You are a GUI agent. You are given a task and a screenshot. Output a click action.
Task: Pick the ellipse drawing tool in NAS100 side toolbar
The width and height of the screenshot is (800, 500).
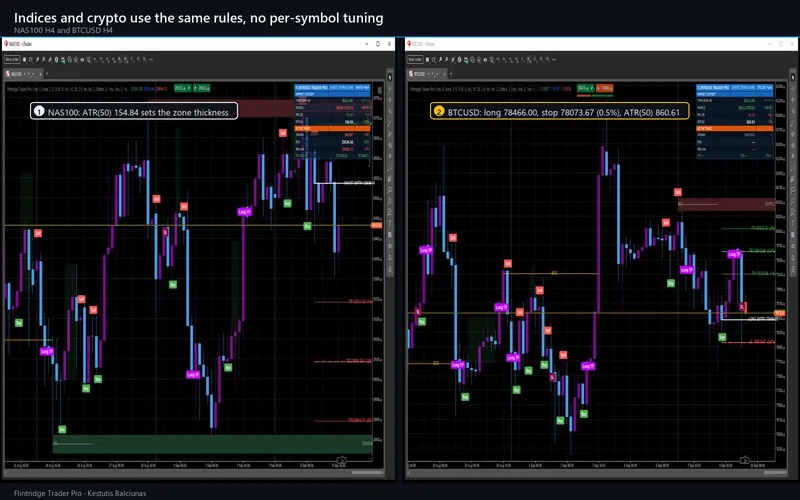point(390,201)
